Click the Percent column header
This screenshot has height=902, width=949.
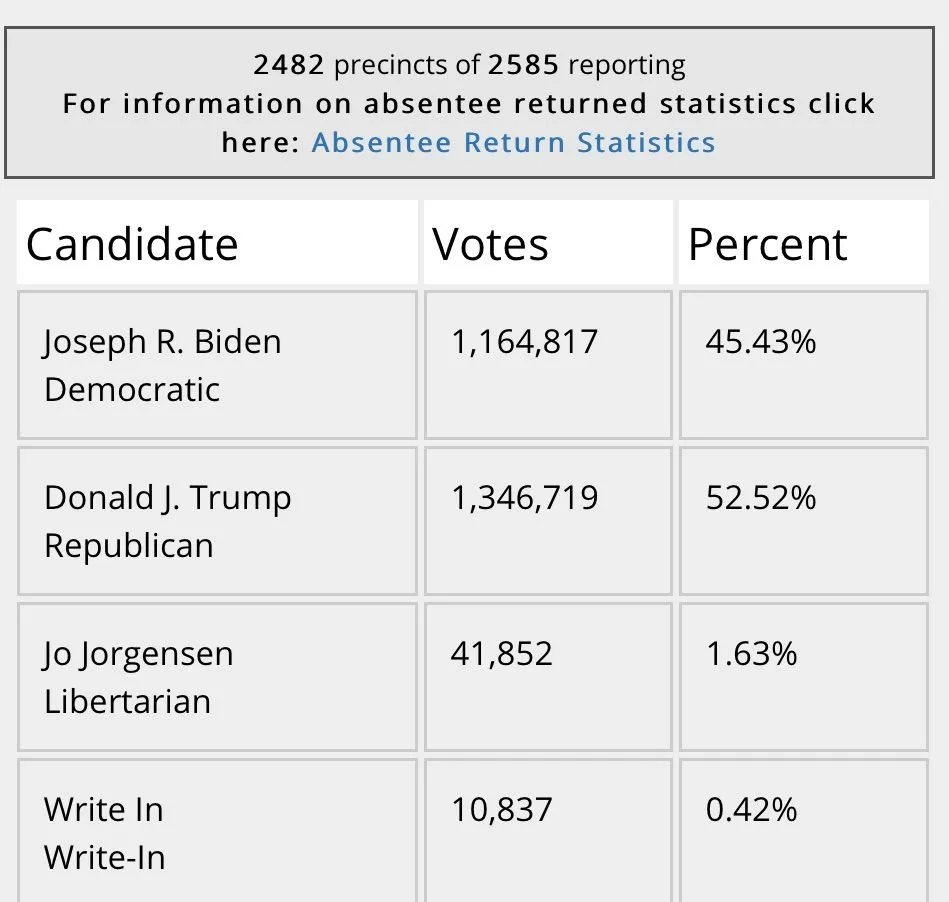tap(767, 244)
